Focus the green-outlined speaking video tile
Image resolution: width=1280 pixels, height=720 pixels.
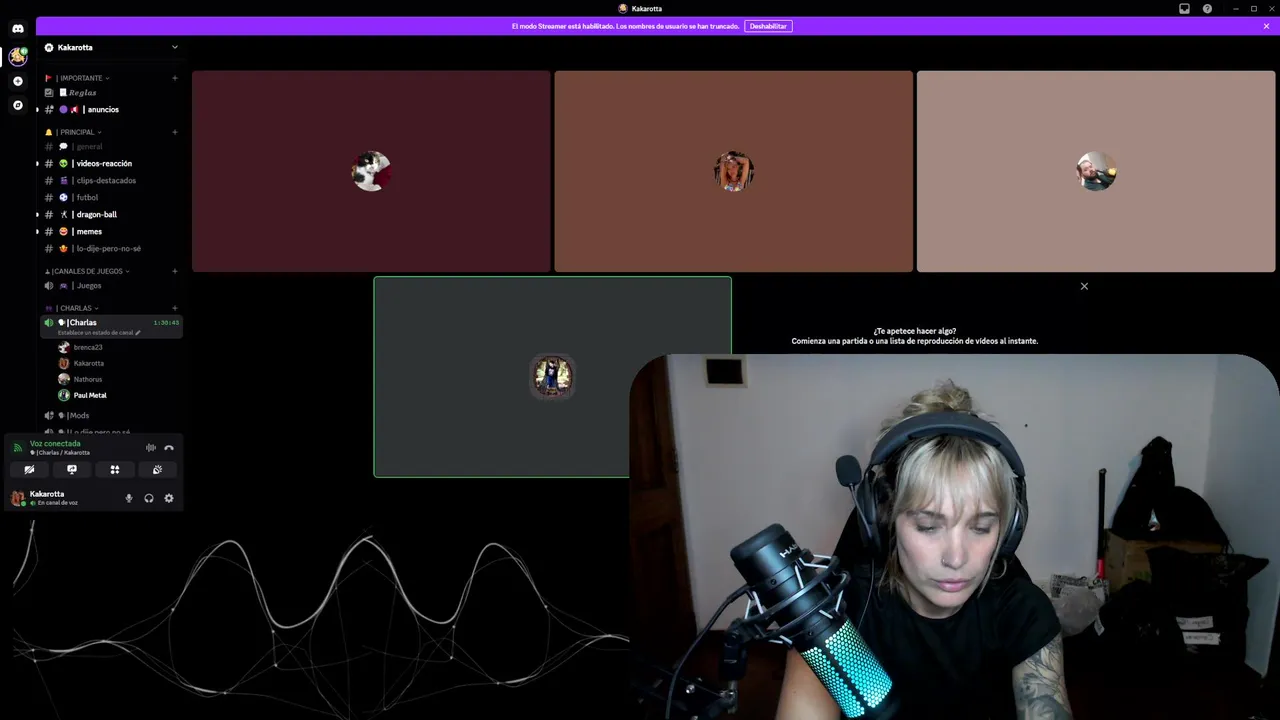coord(552,376)
